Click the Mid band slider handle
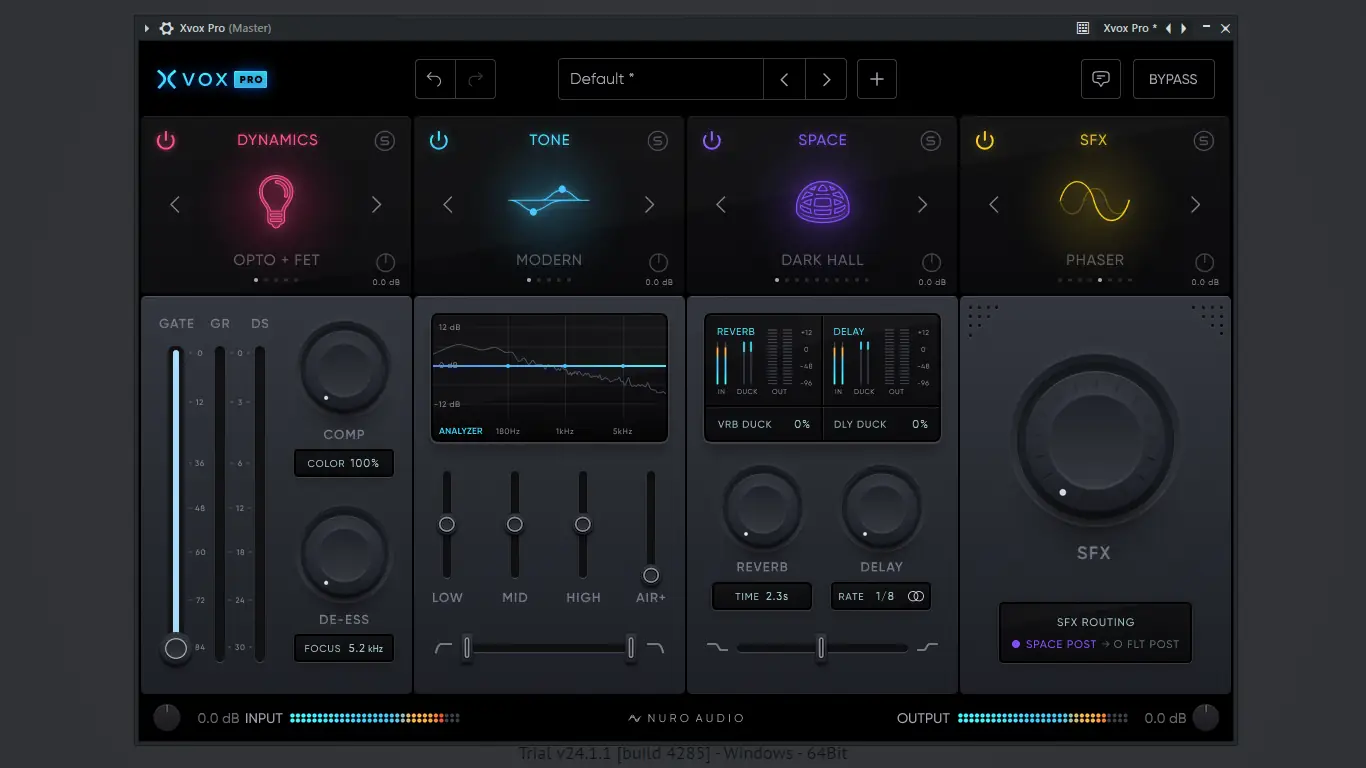The image size is (1366, 768). (x=515, y=524)
